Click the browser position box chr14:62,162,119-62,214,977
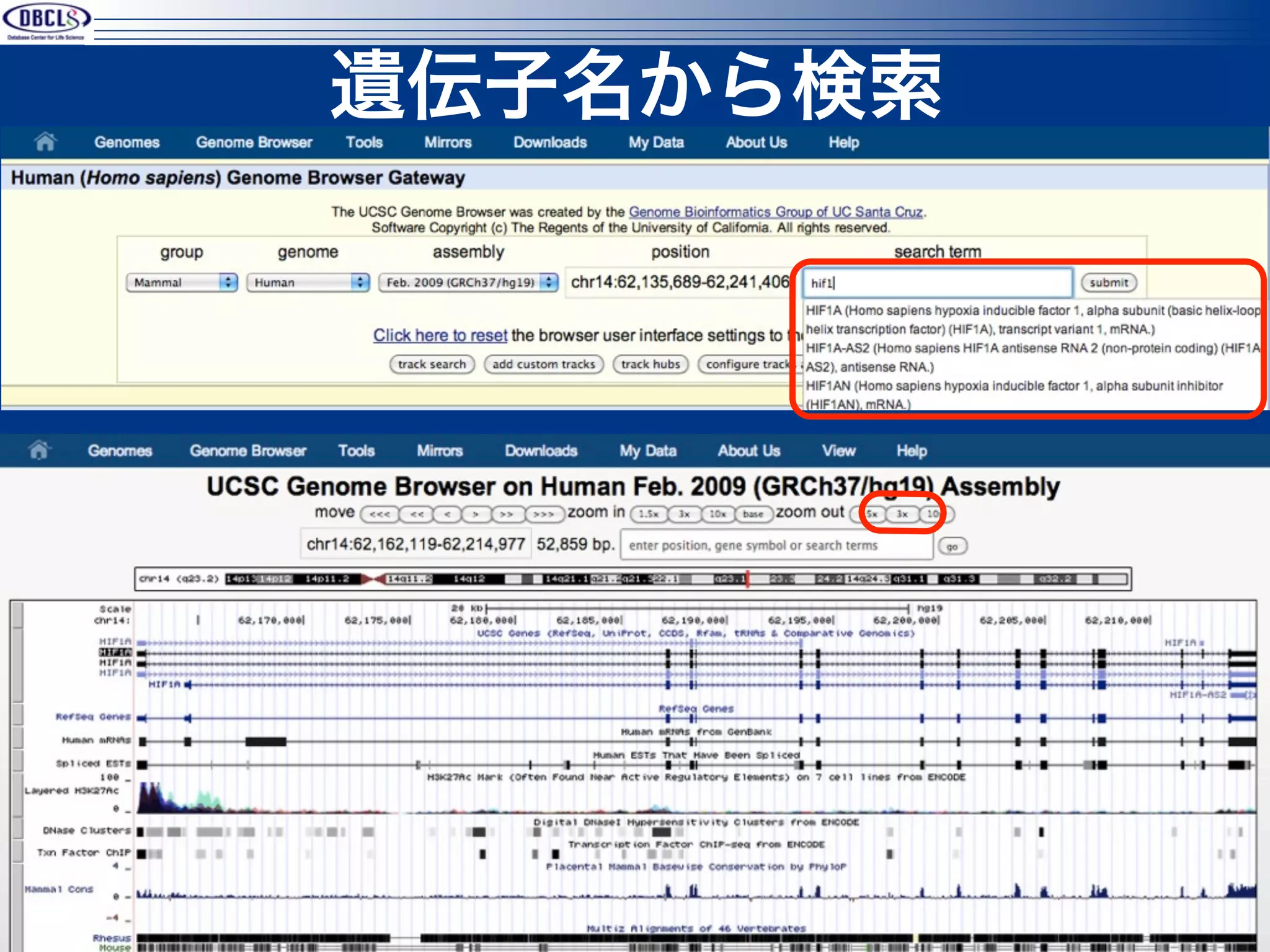This screenshot has width=1270, height=952. point(415,544)
